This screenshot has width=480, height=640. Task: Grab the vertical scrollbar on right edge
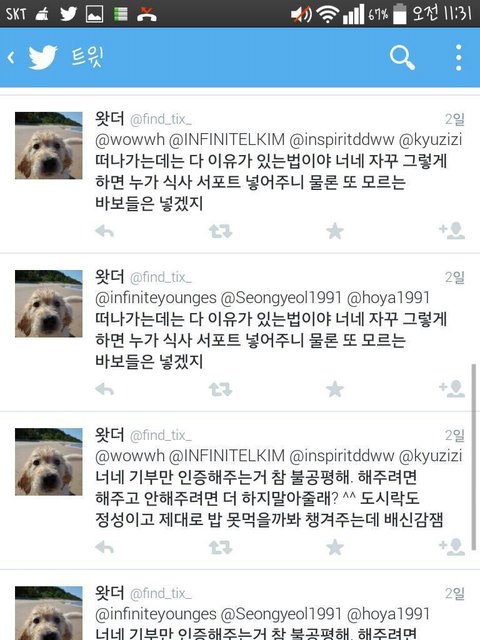point(473,457)
